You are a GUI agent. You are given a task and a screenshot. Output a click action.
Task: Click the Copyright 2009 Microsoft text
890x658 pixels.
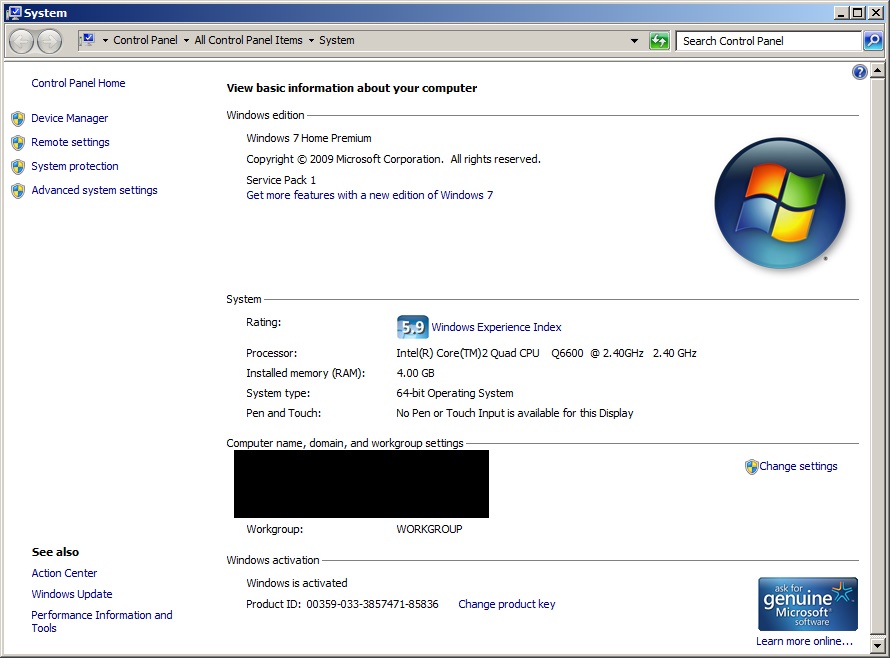pyautogui.click(x=393, y=159)
